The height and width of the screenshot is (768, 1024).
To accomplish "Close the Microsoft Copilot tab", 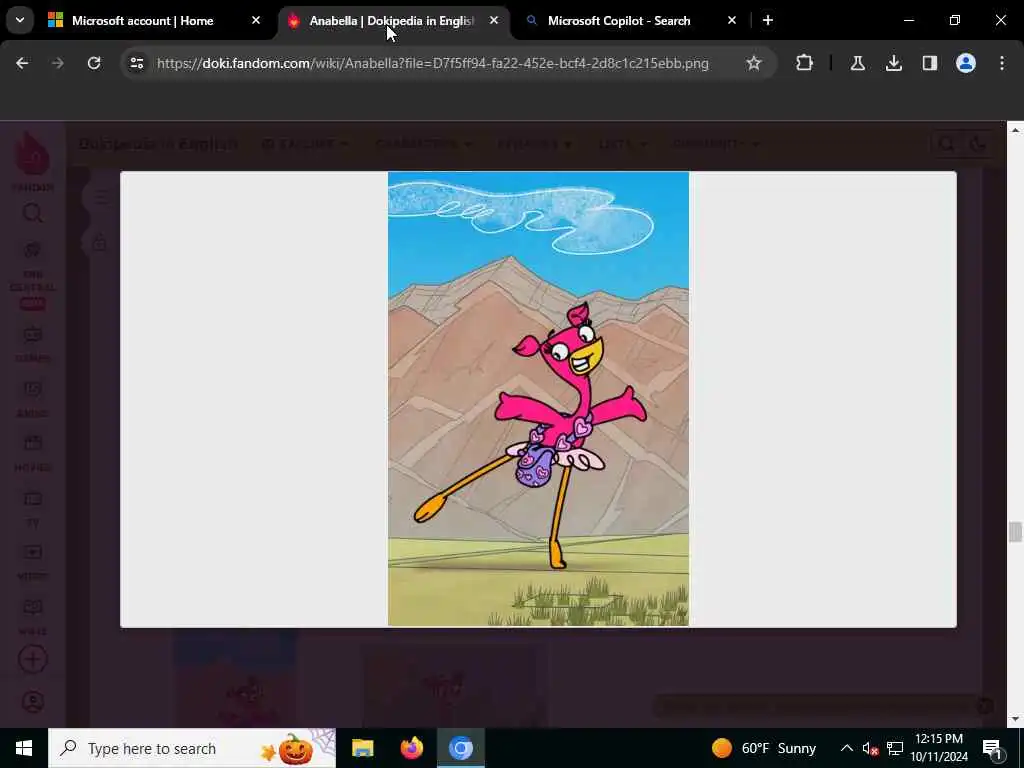I will [x=731, y=21].
